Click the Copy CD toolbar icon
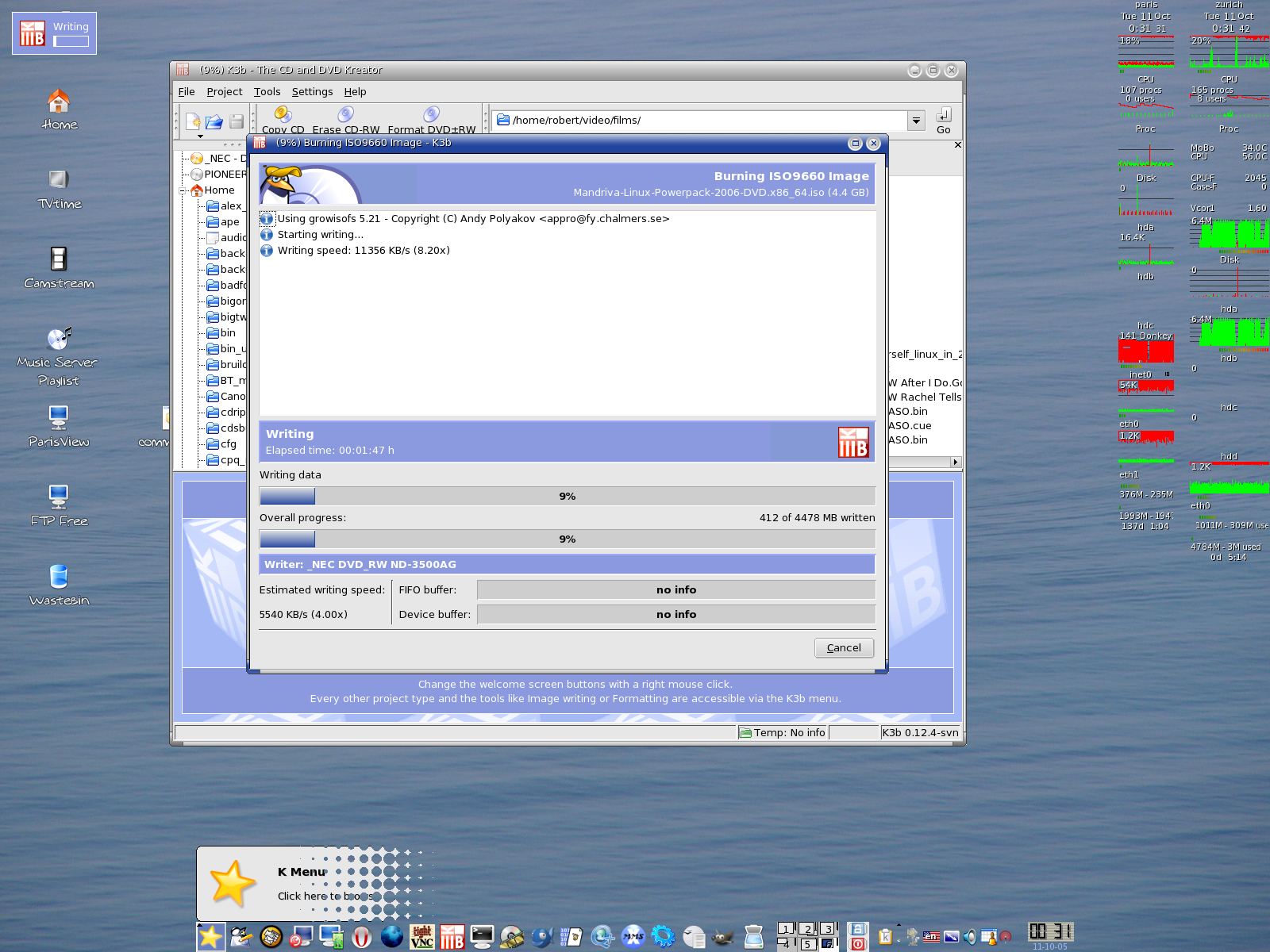Image resolution: width=1270 pixels, height=952 pixels. [x=283, y=119]
